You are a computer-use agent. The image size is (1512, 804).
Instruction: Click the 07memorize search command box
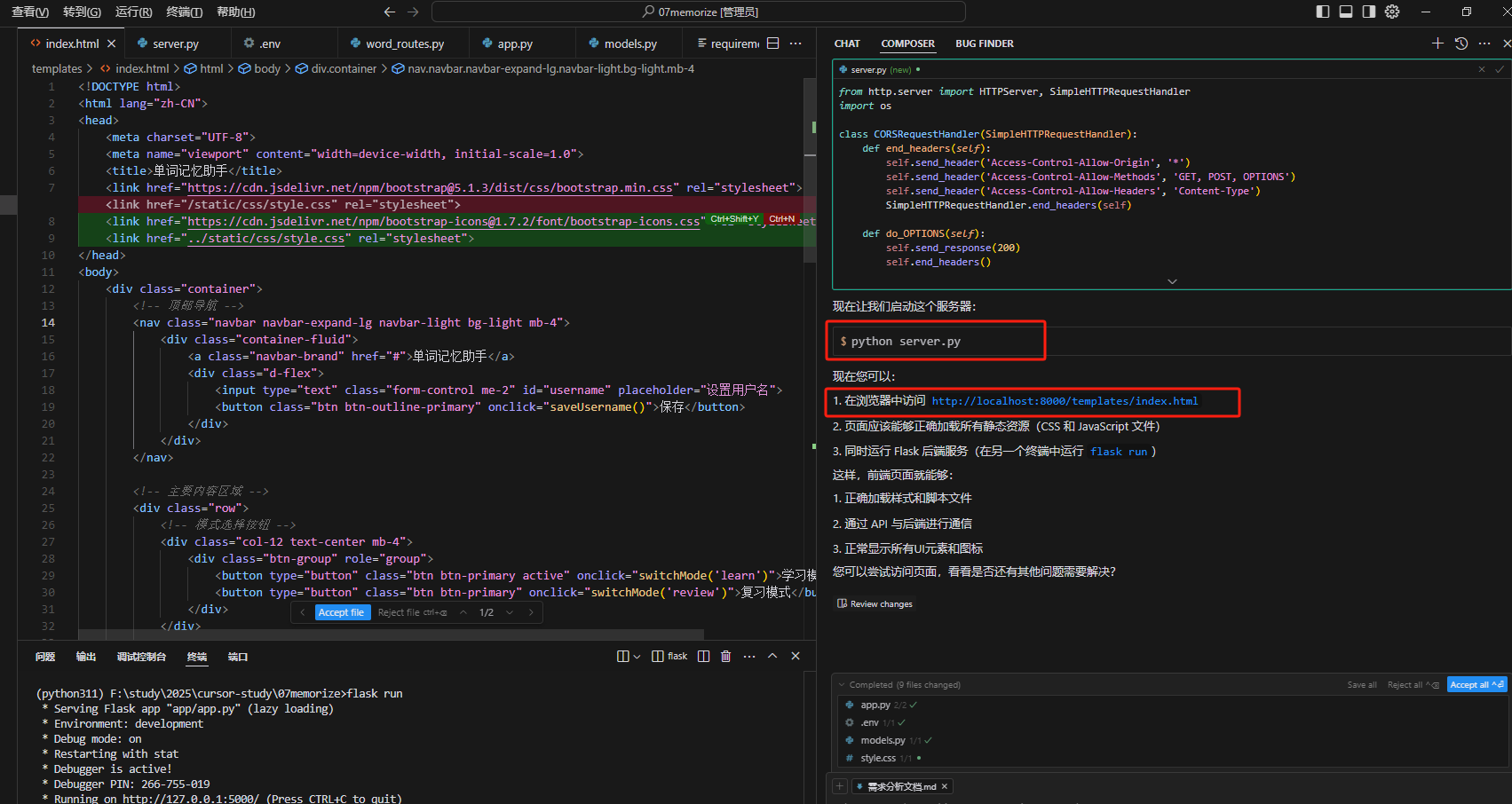point(698,12)
